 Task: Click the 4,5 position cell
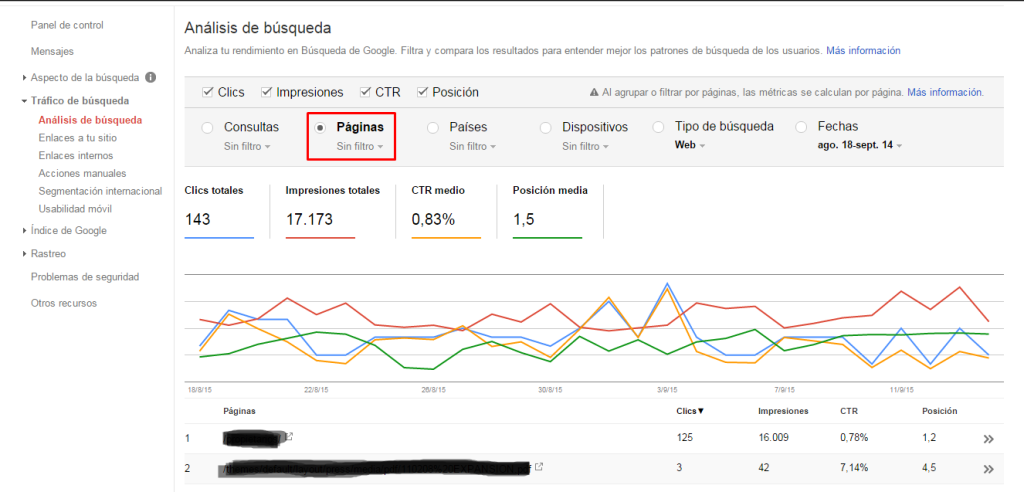[x=928, y=468]
